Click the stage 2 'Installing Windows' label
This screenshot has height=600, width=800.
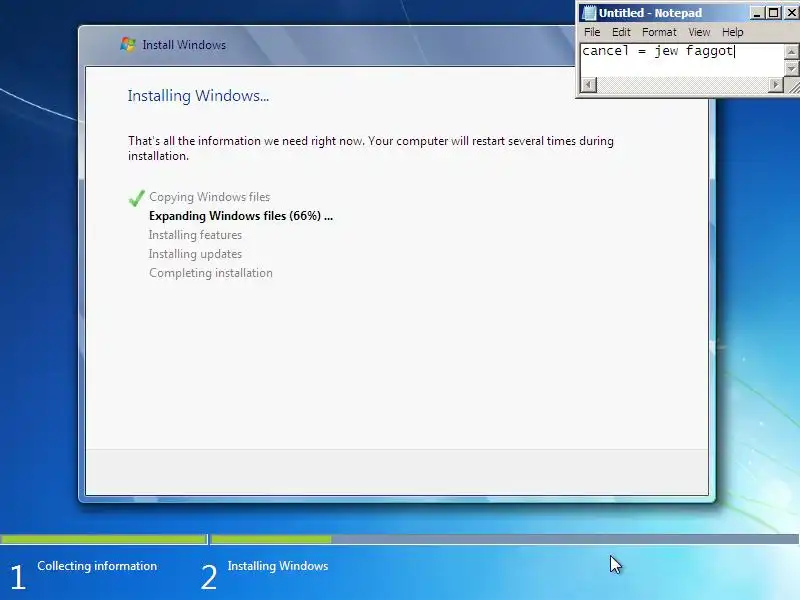(x=278, y=566)
